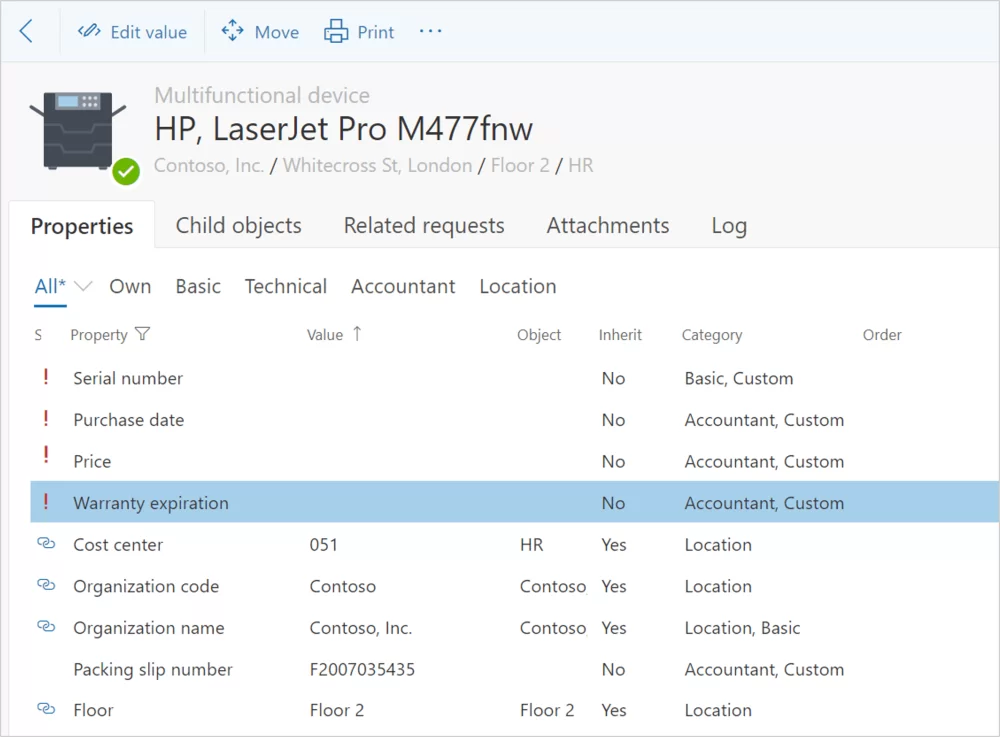Screen dimensions: 1000x737
Task: Click the Whitecross St, London breadcrumb
Action: [377, 166]
